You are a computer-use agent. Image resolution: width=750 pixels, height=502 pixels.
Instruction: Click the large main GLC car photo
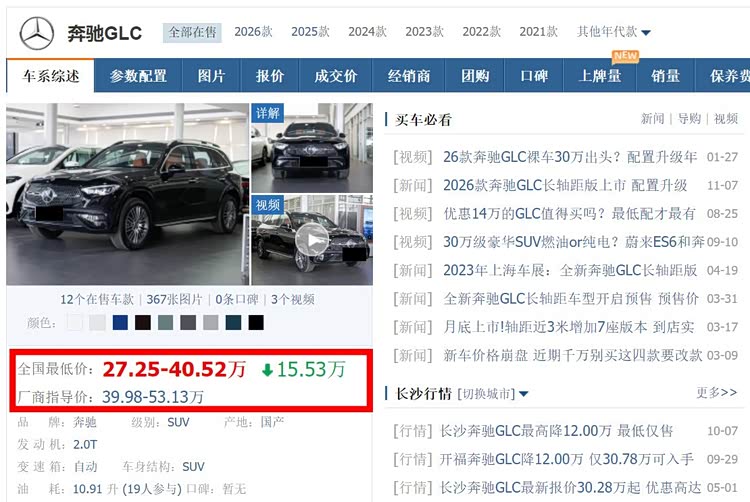click(127, 194)
